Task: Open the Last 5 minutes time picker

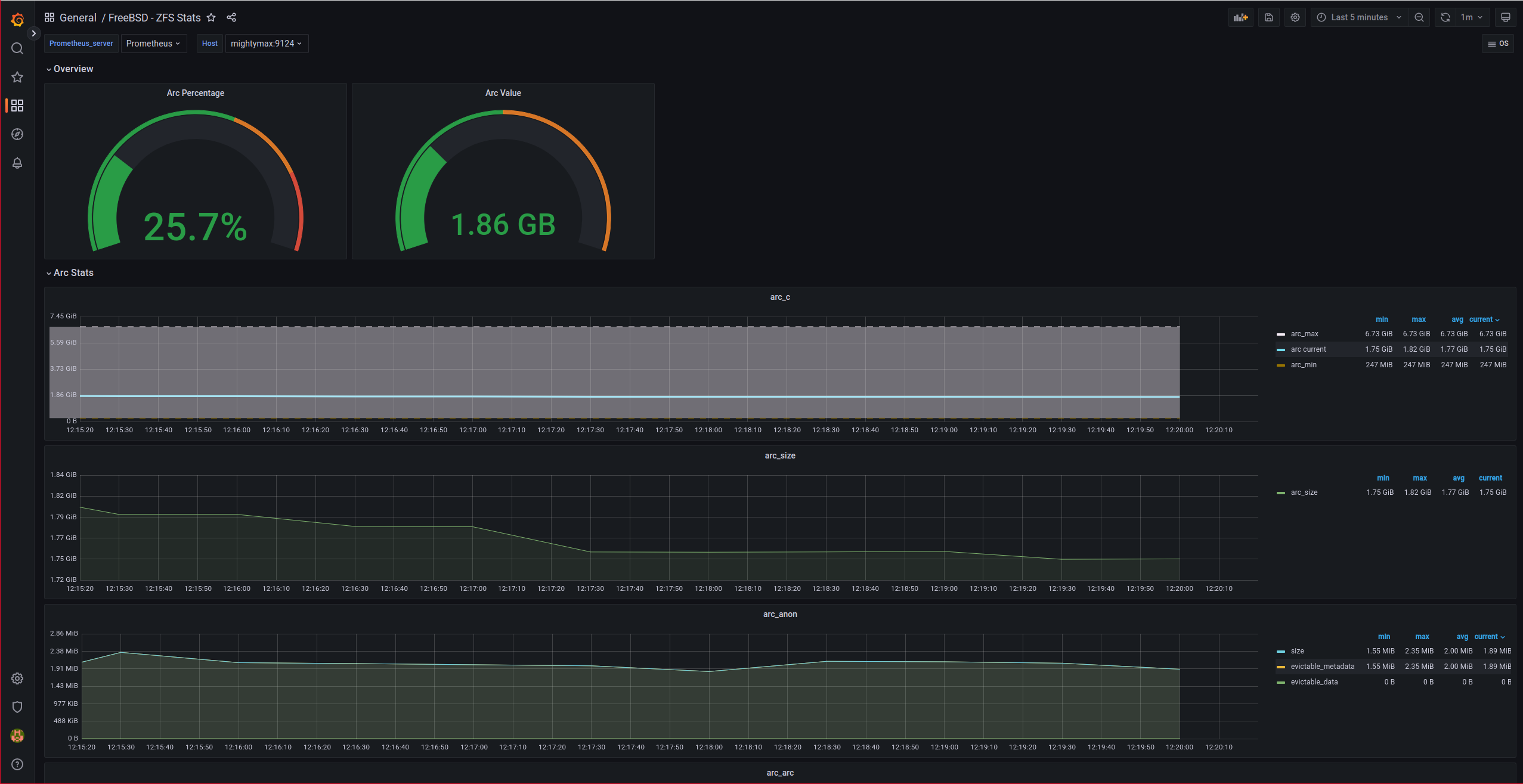Action: pyautogui.click(x=1359, y=17)
